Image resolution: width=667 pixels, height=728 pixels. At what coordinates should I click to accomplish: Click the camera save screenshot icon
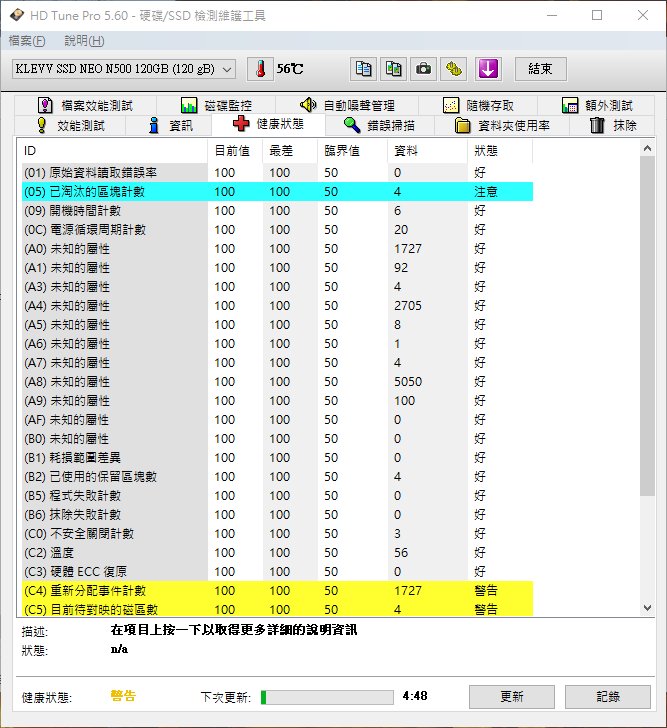(423, 69)
